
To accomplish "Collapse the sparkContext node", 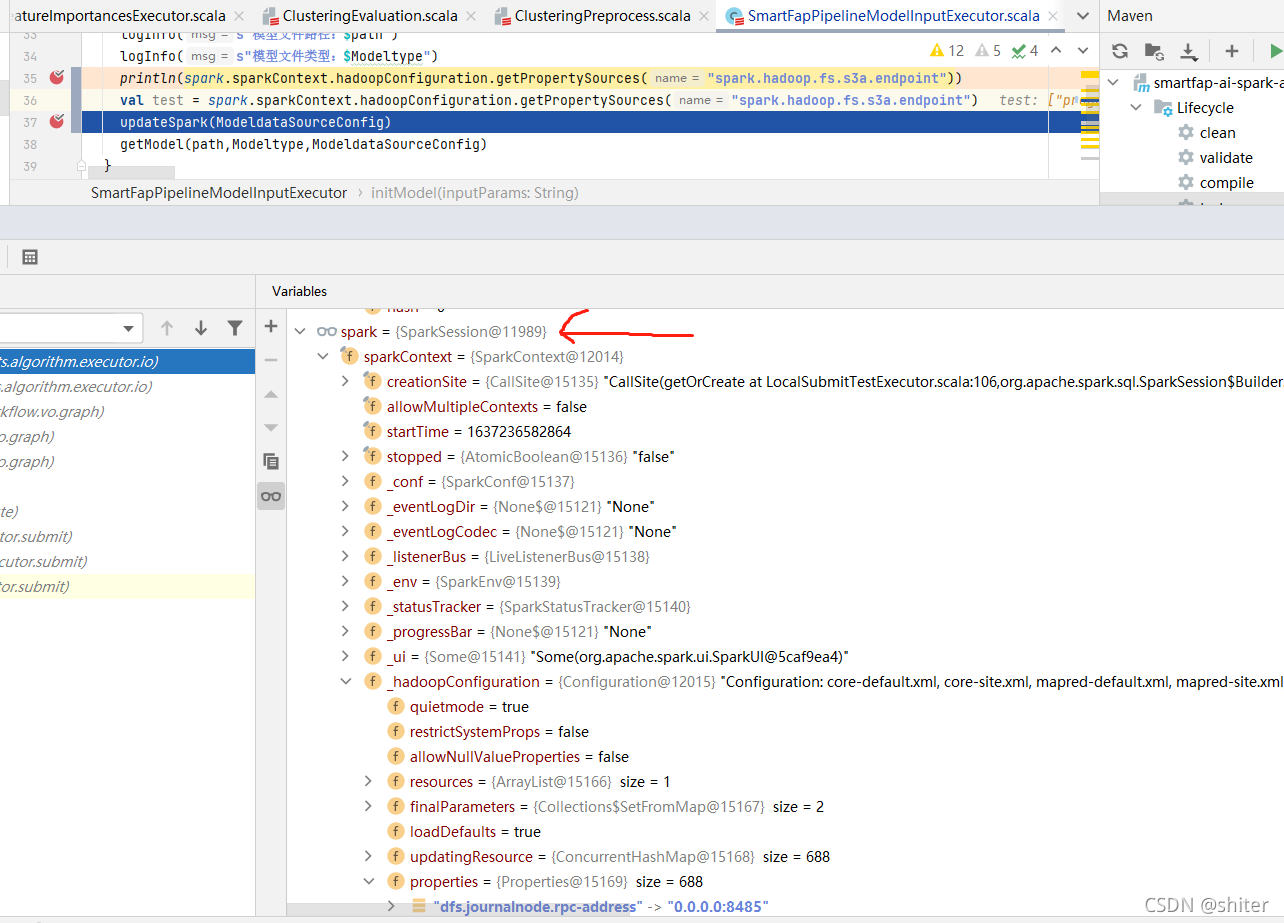I will pyautogui.click(x=322, y=356).
